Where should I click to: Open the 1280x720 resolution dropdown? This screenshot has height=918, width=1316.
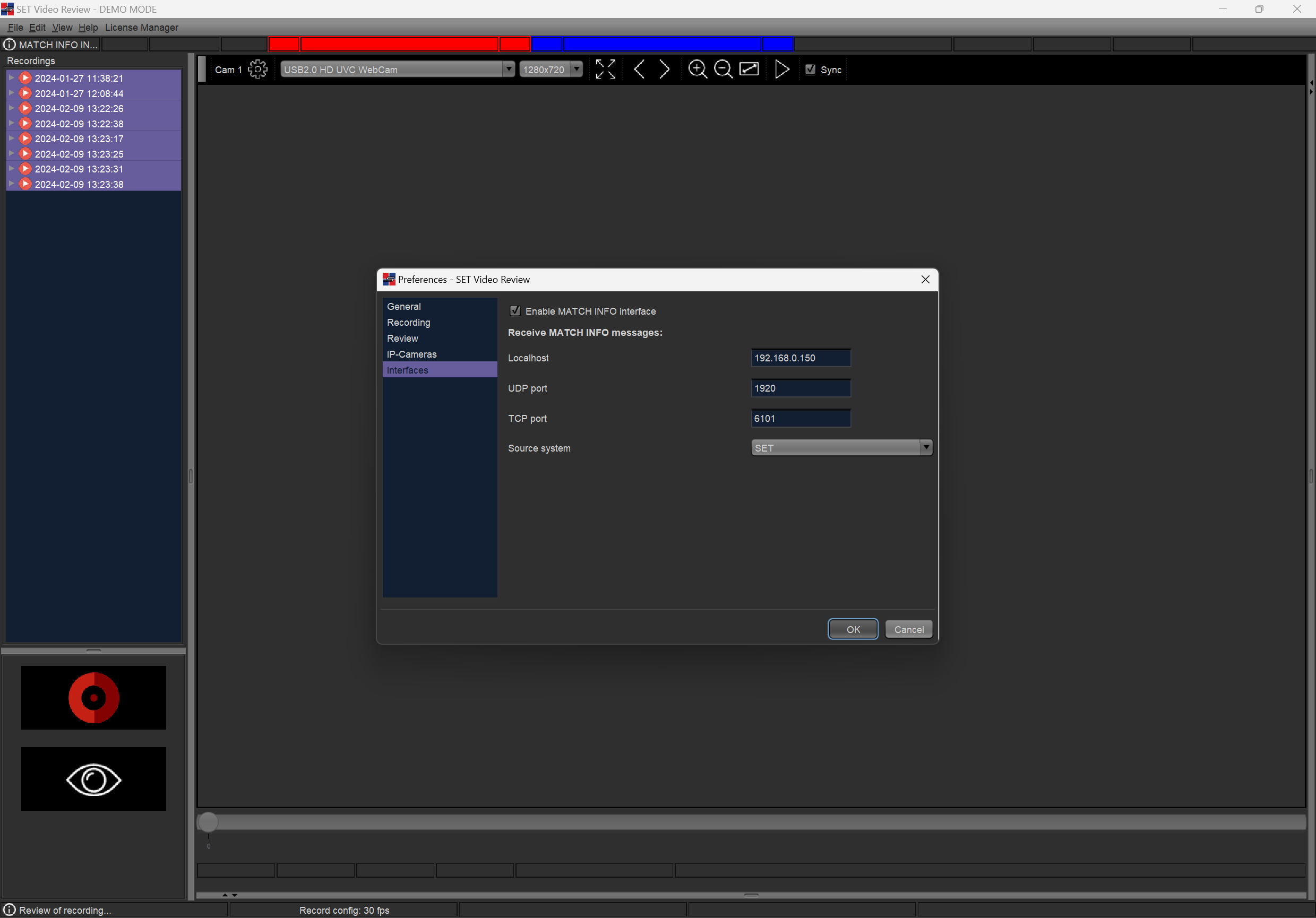click(x=551, y=70)
